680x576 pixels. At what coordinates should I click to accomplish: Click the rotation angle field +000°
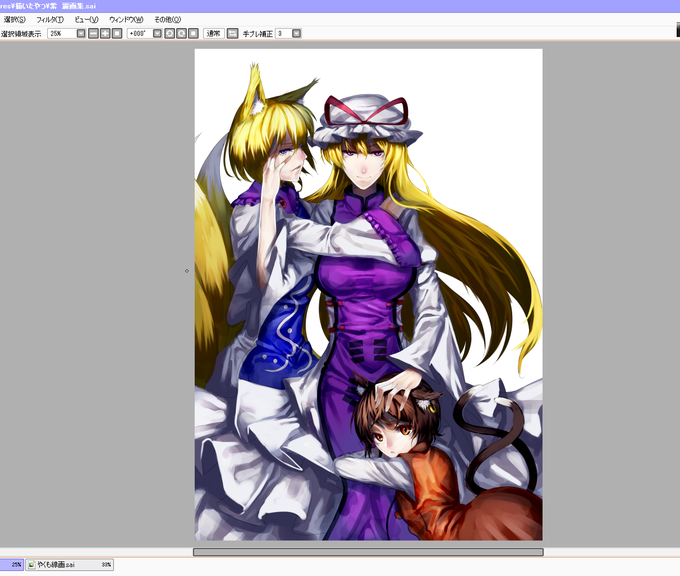[x=140, y=33]
